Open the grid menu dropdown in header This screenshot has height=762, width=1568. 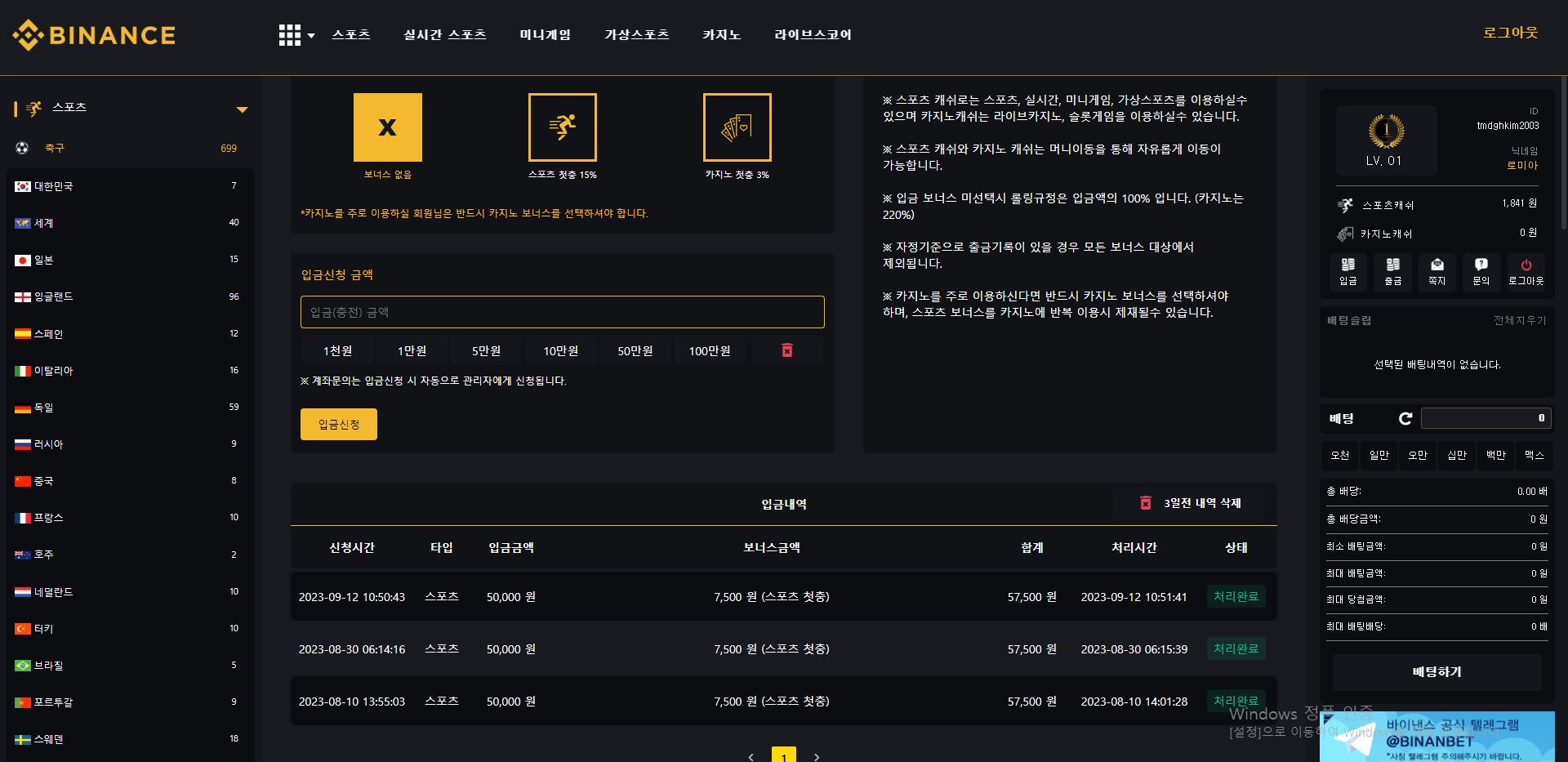coord(296,35)
